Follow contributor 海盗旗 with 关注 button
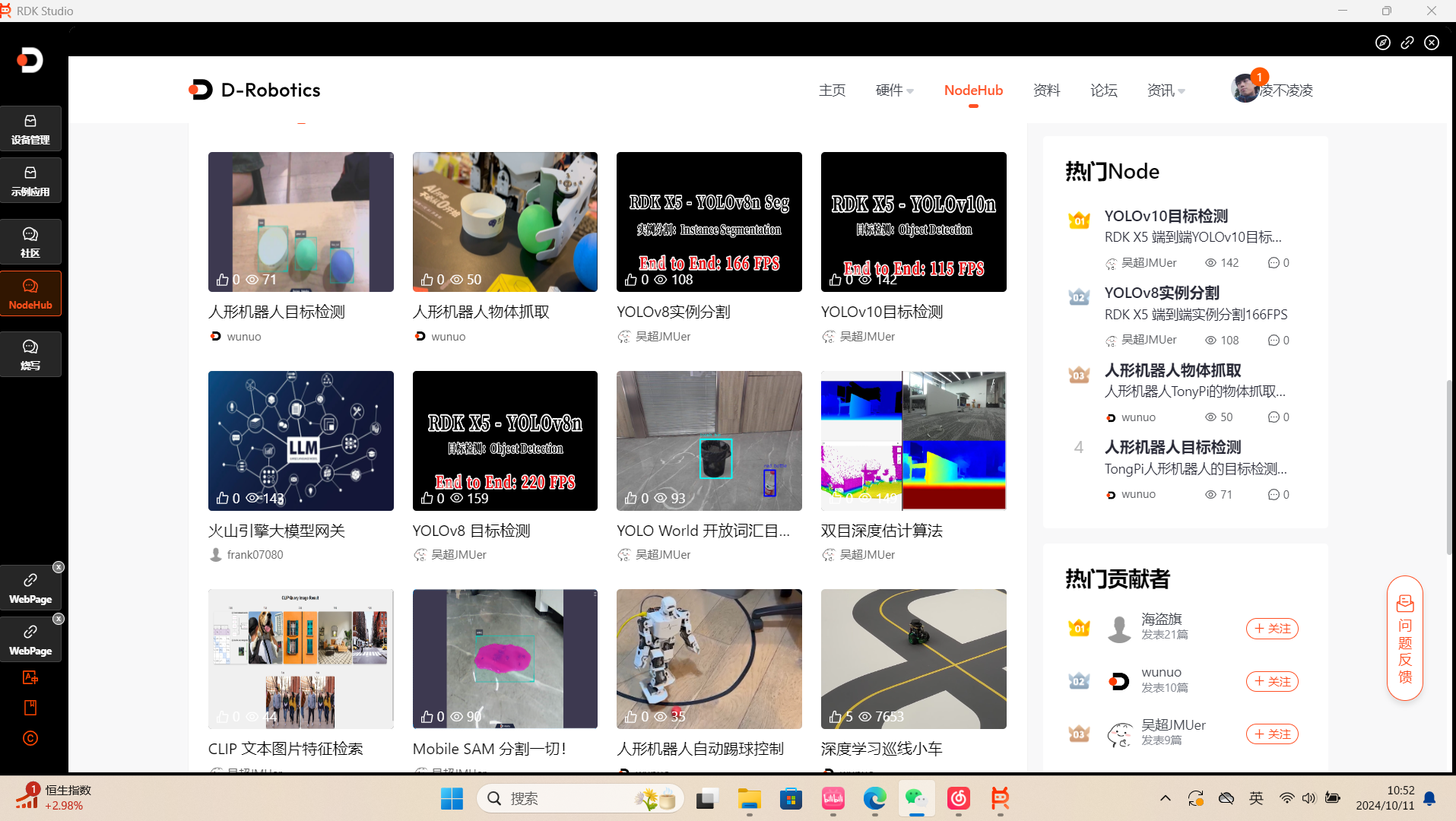This screenshot has width=1456, height=821. (x=1272, y=629)
